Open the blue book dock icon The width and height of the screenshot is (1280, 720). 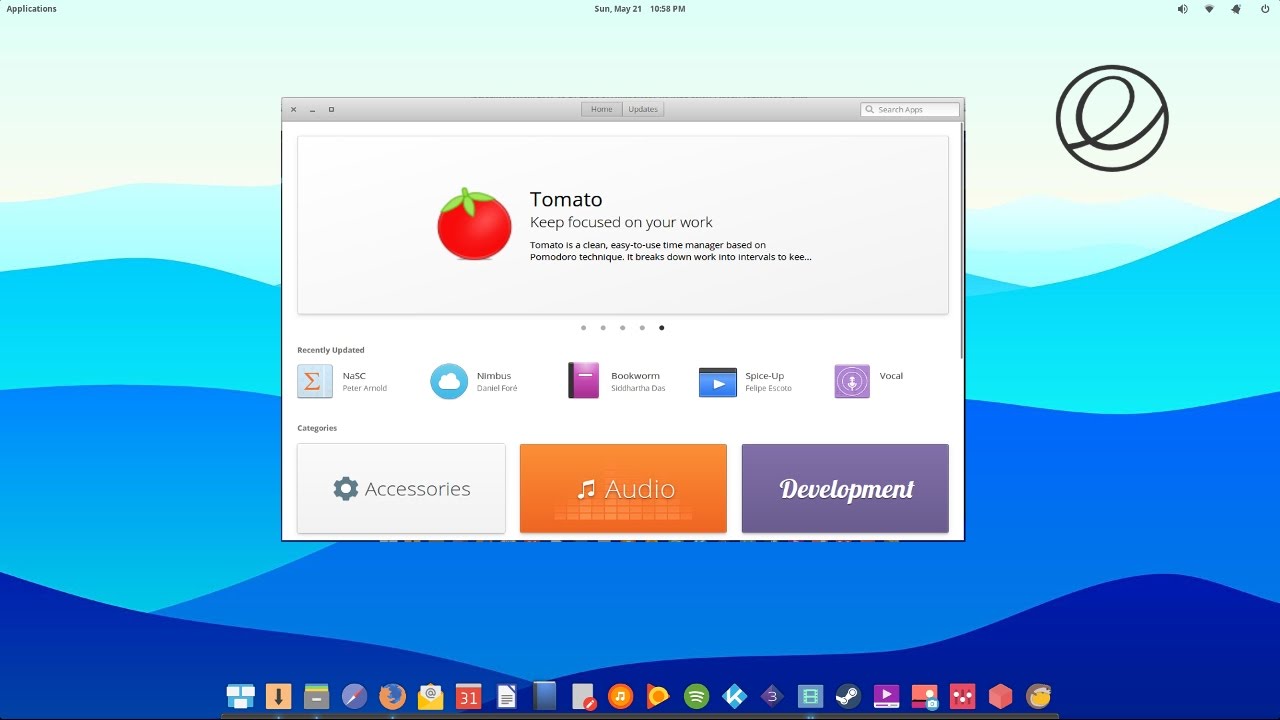click(544, 696)
